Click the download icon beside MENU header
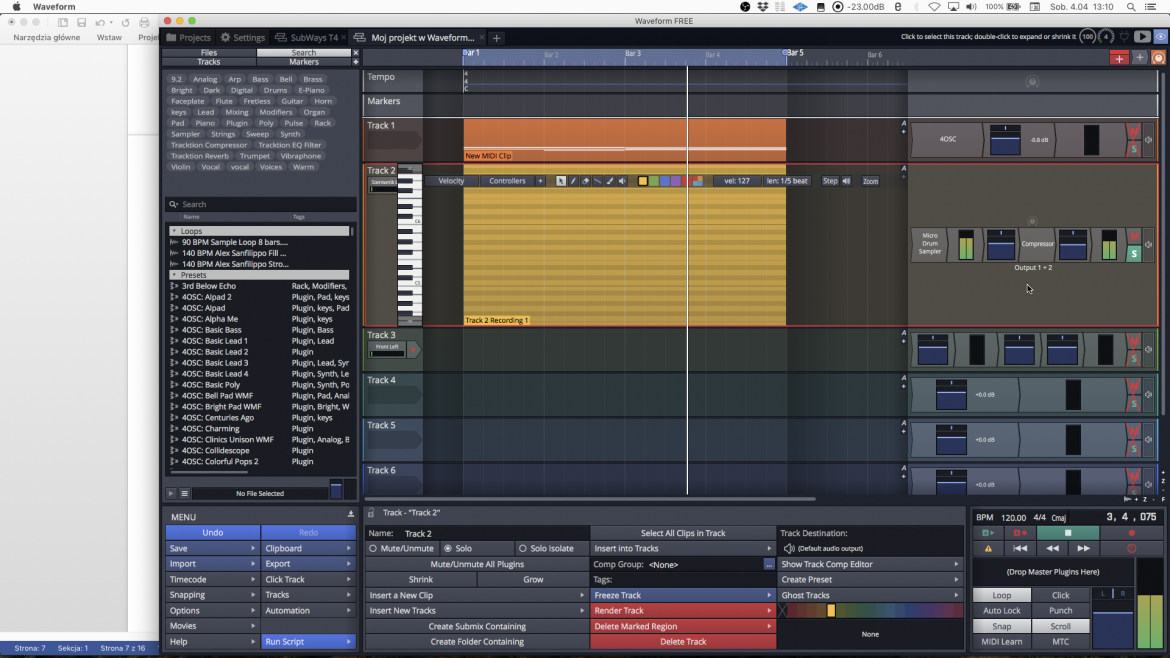 pos(351,514)
